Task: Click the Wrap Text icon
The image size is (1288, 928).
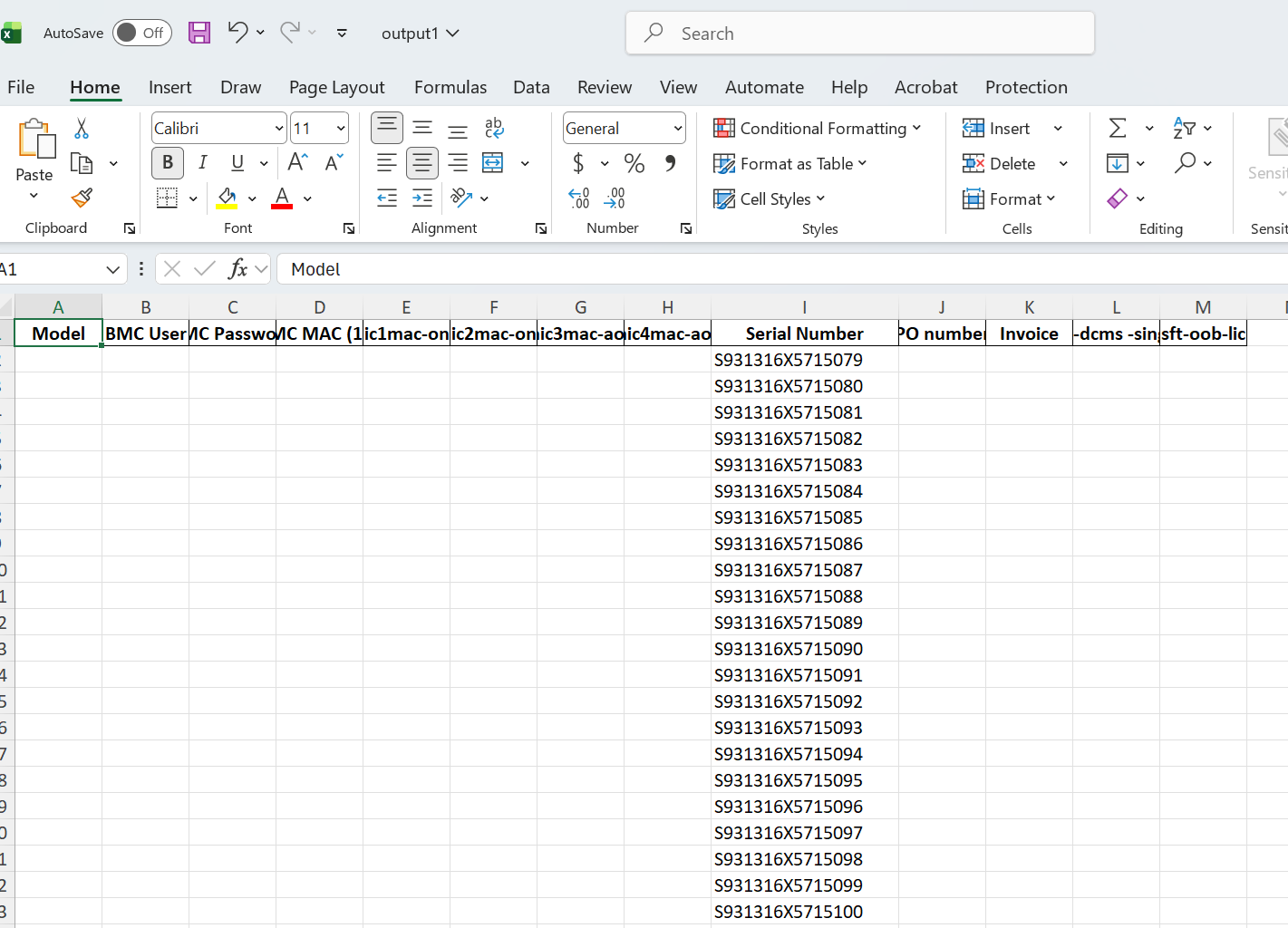Action: (x=494, y=128)
